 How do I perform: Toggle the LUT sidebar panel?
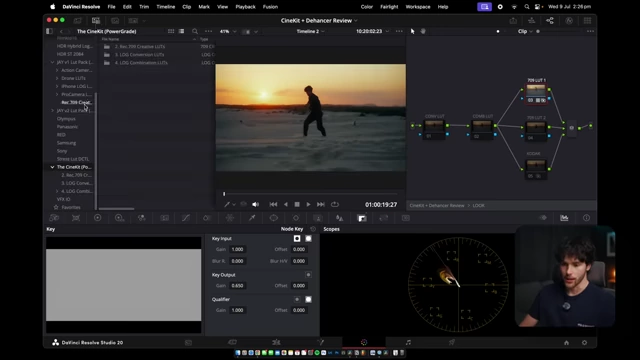(49, 31)
